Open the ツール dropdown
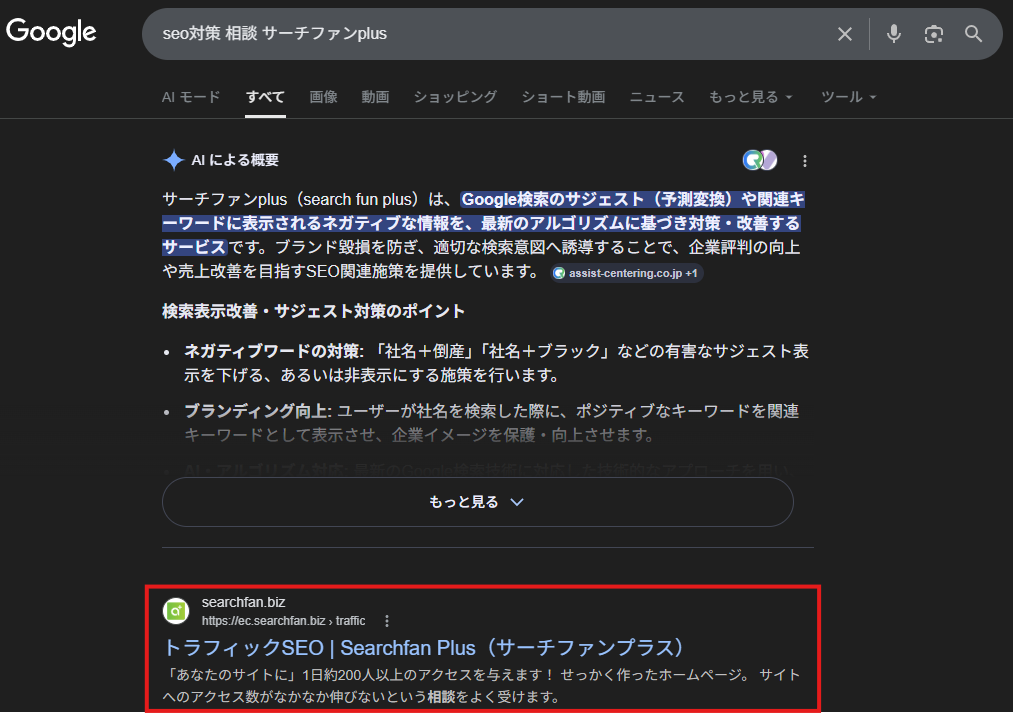The height and width of the screenshot is (714, 1013). (848, 97)
